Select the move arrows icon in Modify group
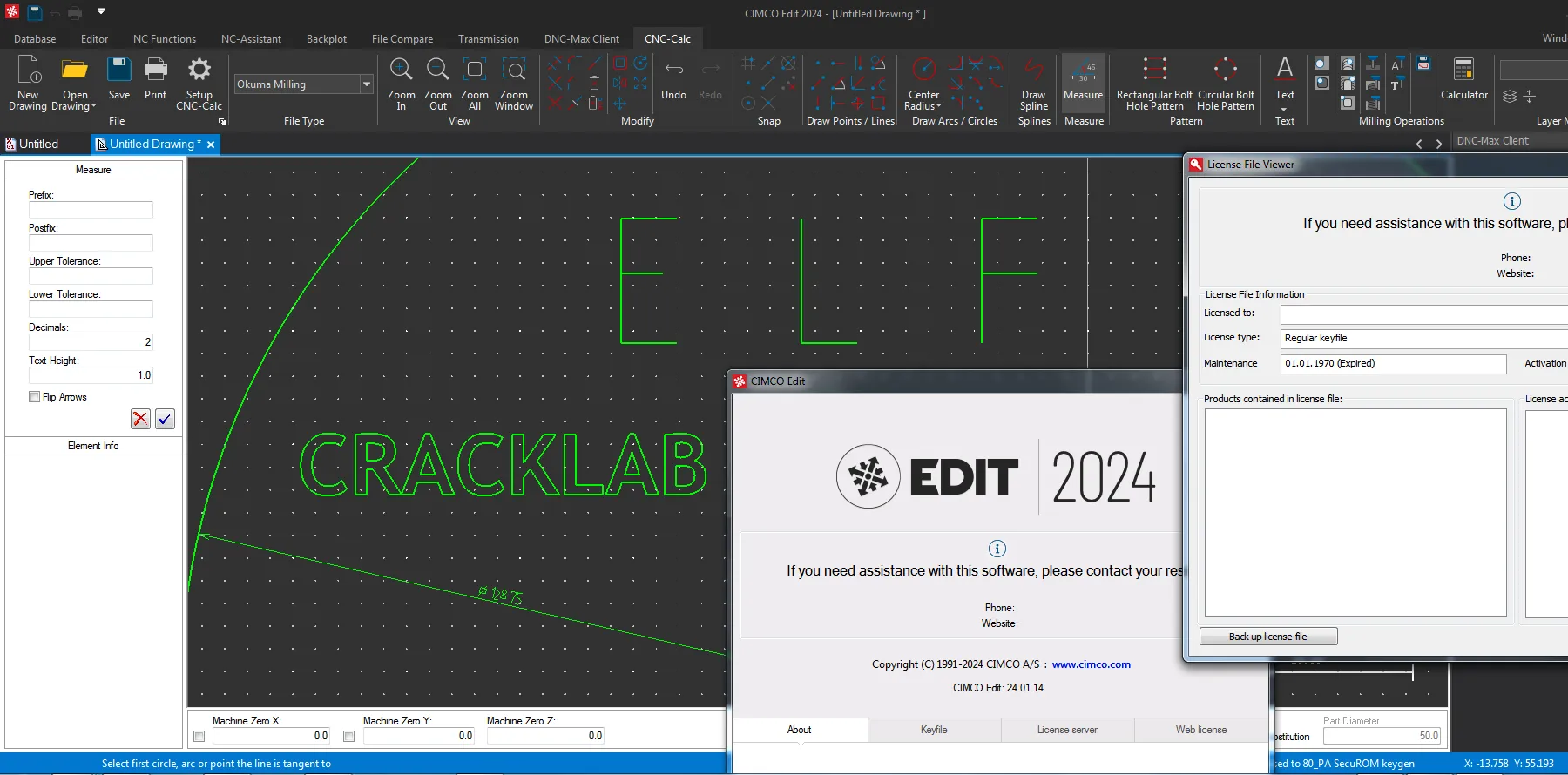Viewport: 1568px width, 775px height. (620, 104)
